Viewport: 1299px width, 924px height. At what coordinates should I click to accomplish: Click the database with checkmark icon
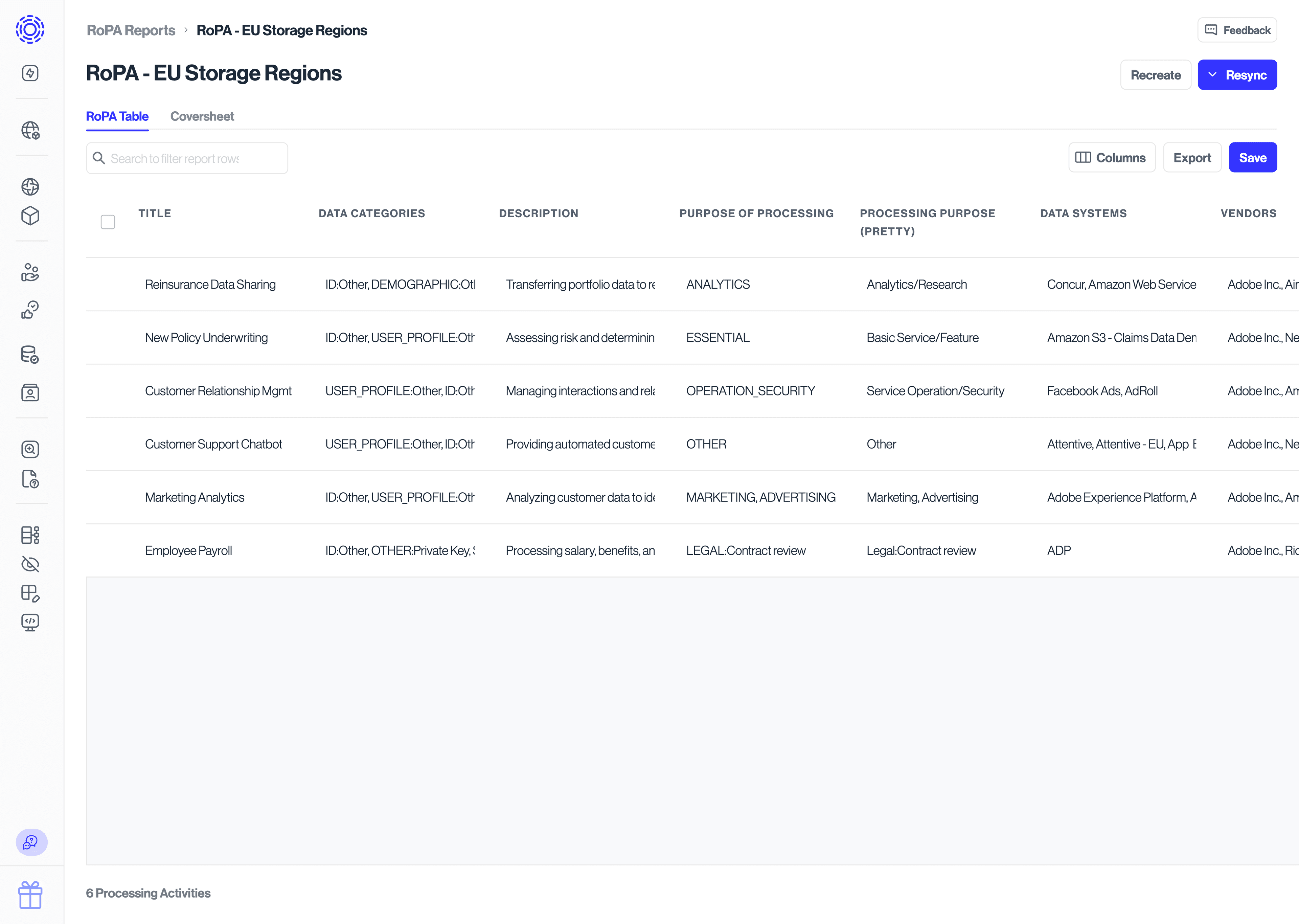tap(31, 355)
